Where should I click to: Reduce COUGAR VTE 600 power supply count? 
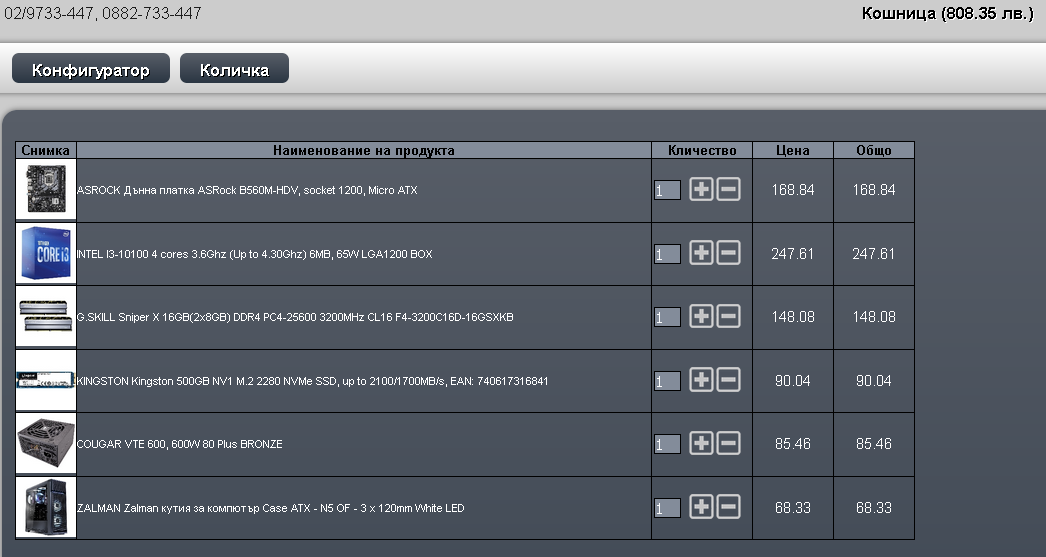(728, 443)
